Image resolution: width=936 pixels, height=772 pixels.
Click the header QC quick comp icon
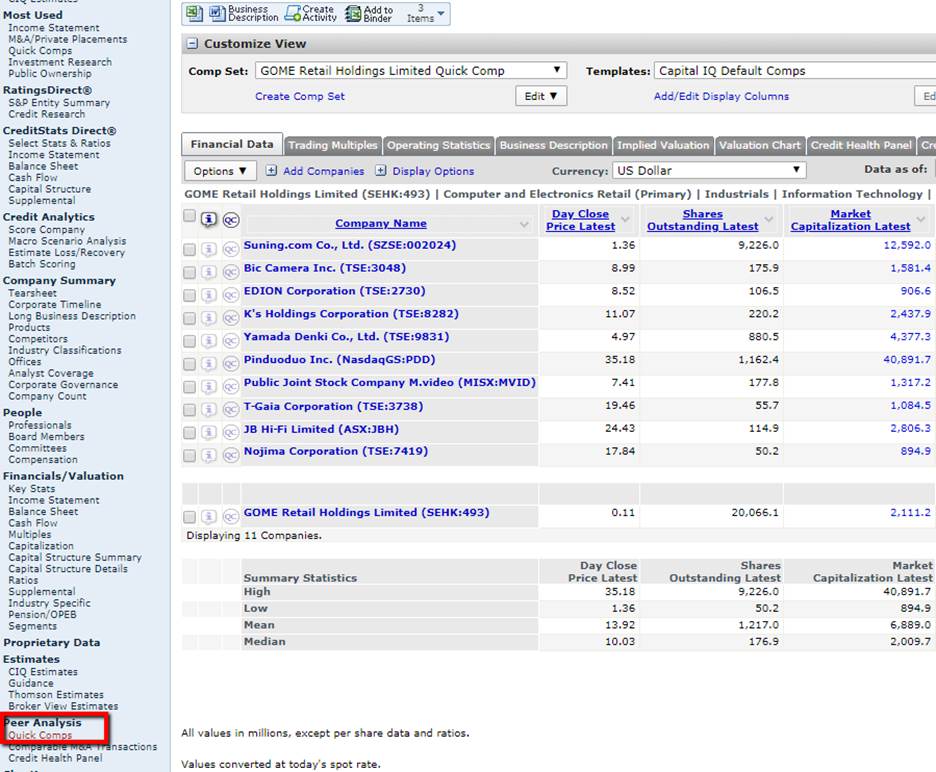click(x=231, y=220)
